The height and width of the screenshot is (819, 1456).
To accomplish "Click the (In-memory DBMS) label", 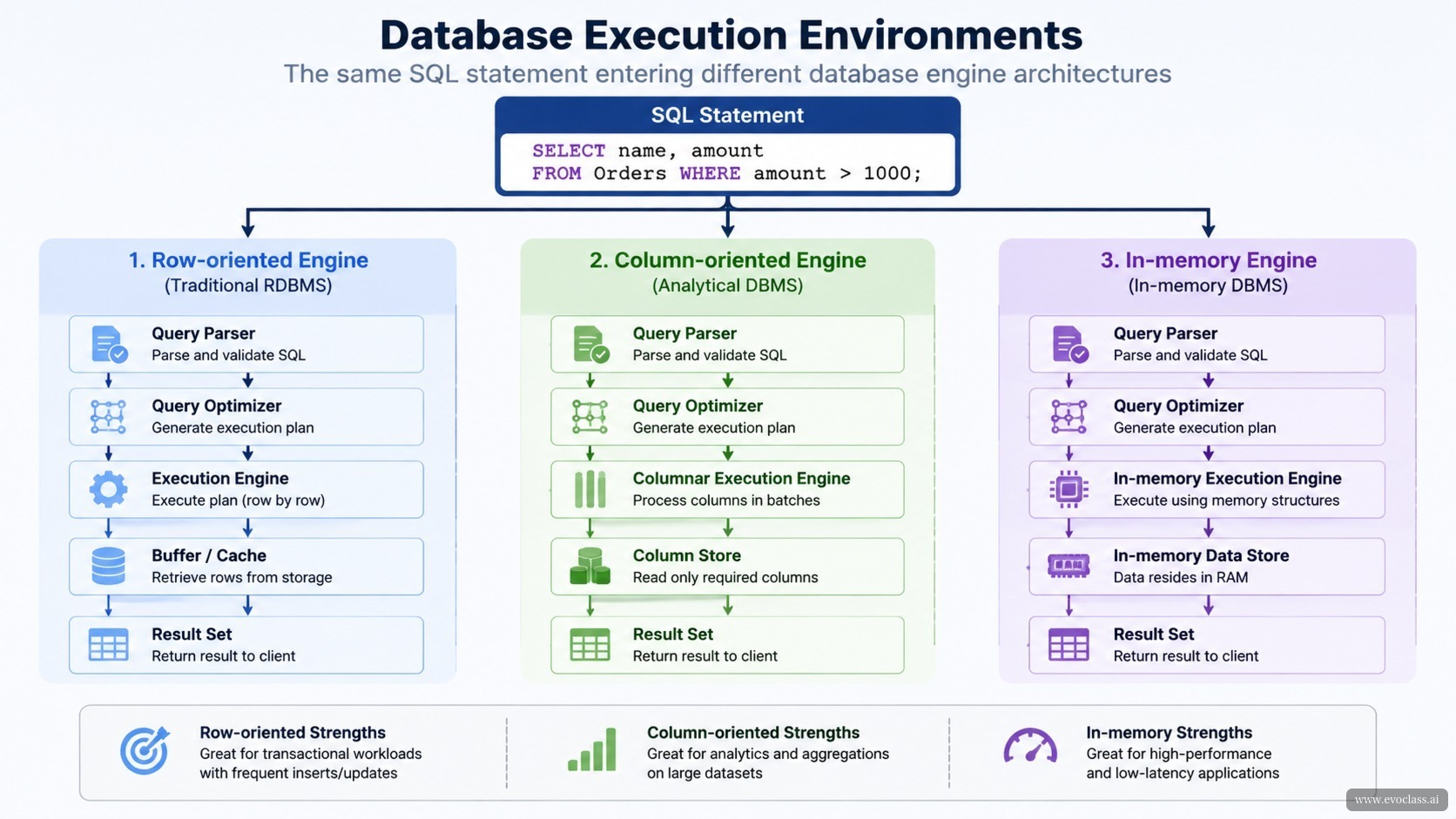I will pyautogui.click(x=1209, y=285).
